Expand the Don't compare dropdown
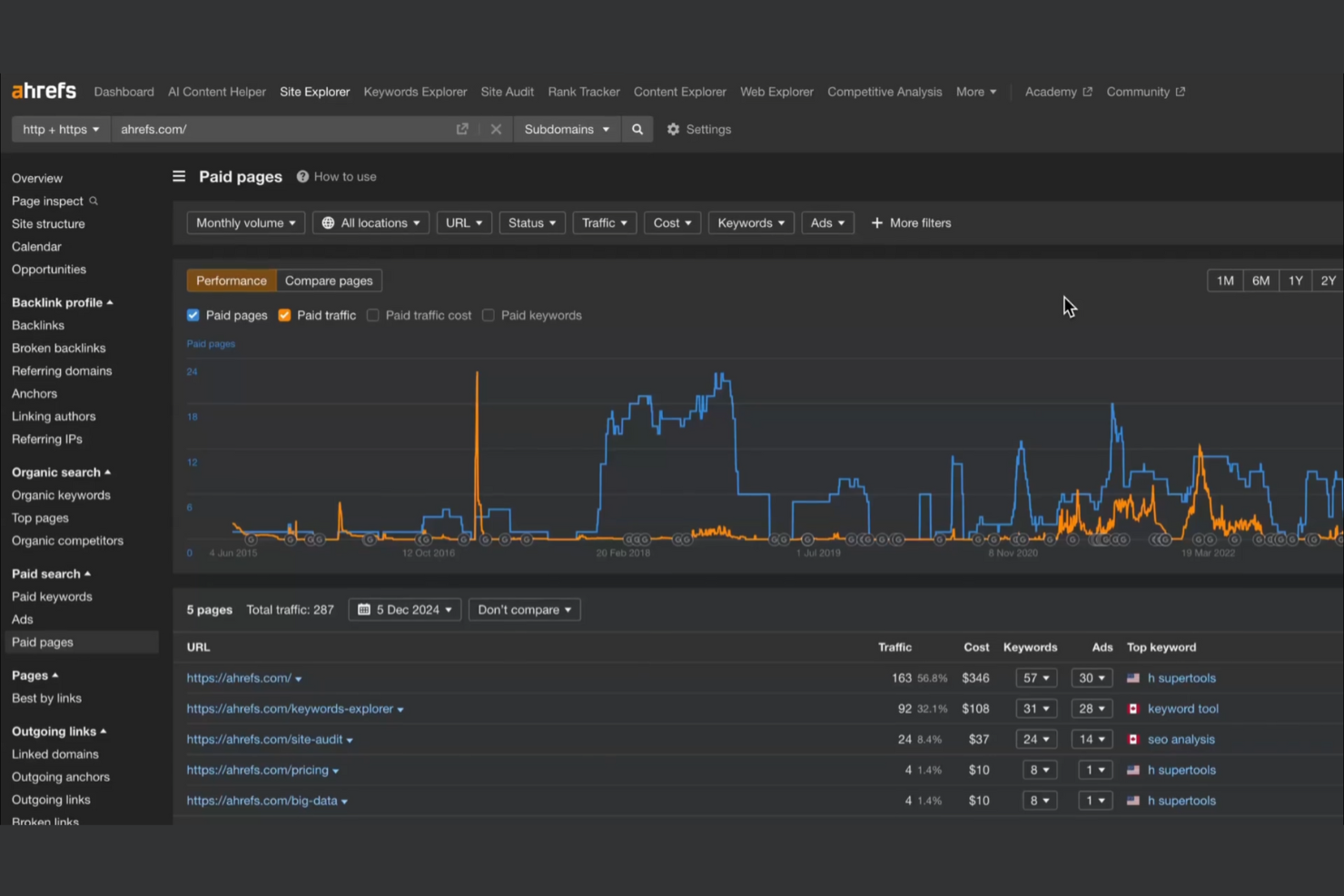This screenshot has width=1344, height=896. [524, 609]
